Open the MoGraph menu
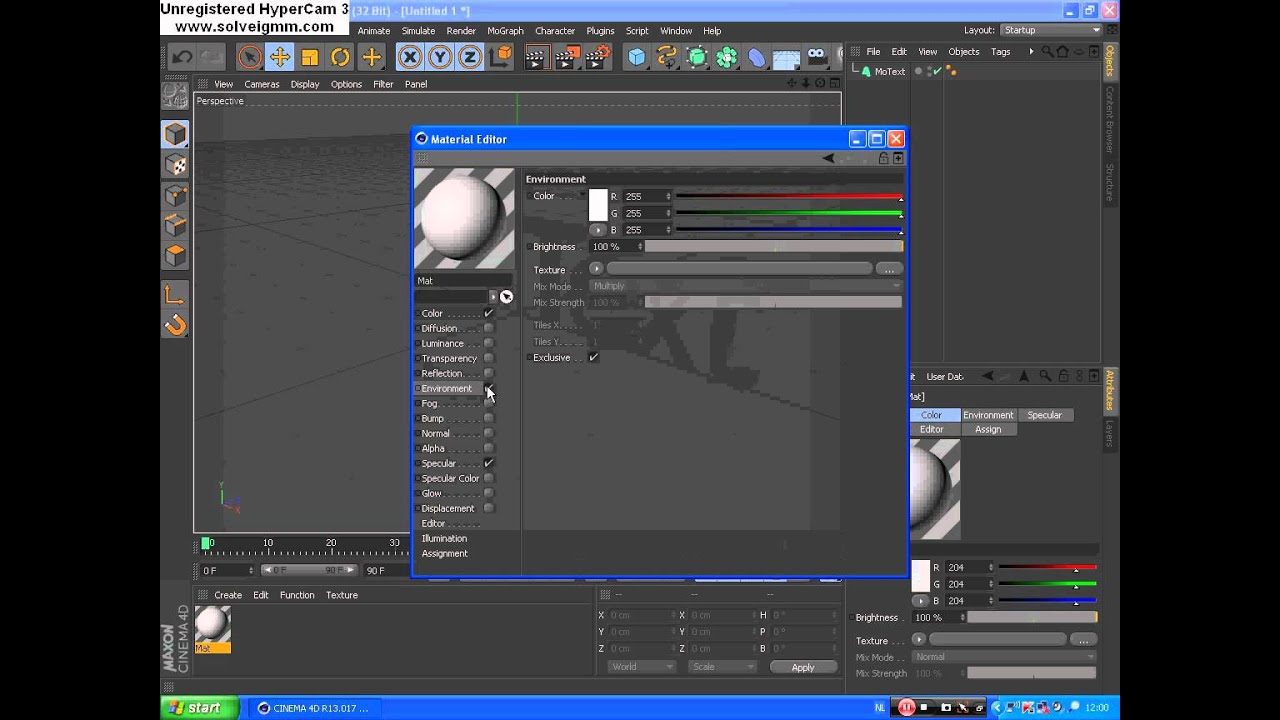The image size is (1280, 720). click(x=505, y=31)
